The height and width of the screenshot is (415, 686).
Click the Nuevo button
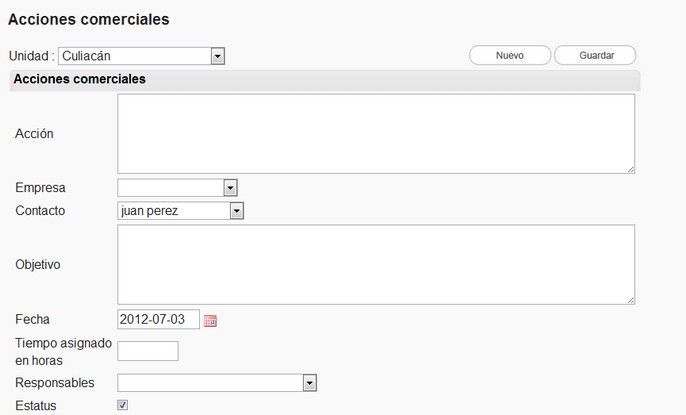pyautogui.click(x=510, y=56)
